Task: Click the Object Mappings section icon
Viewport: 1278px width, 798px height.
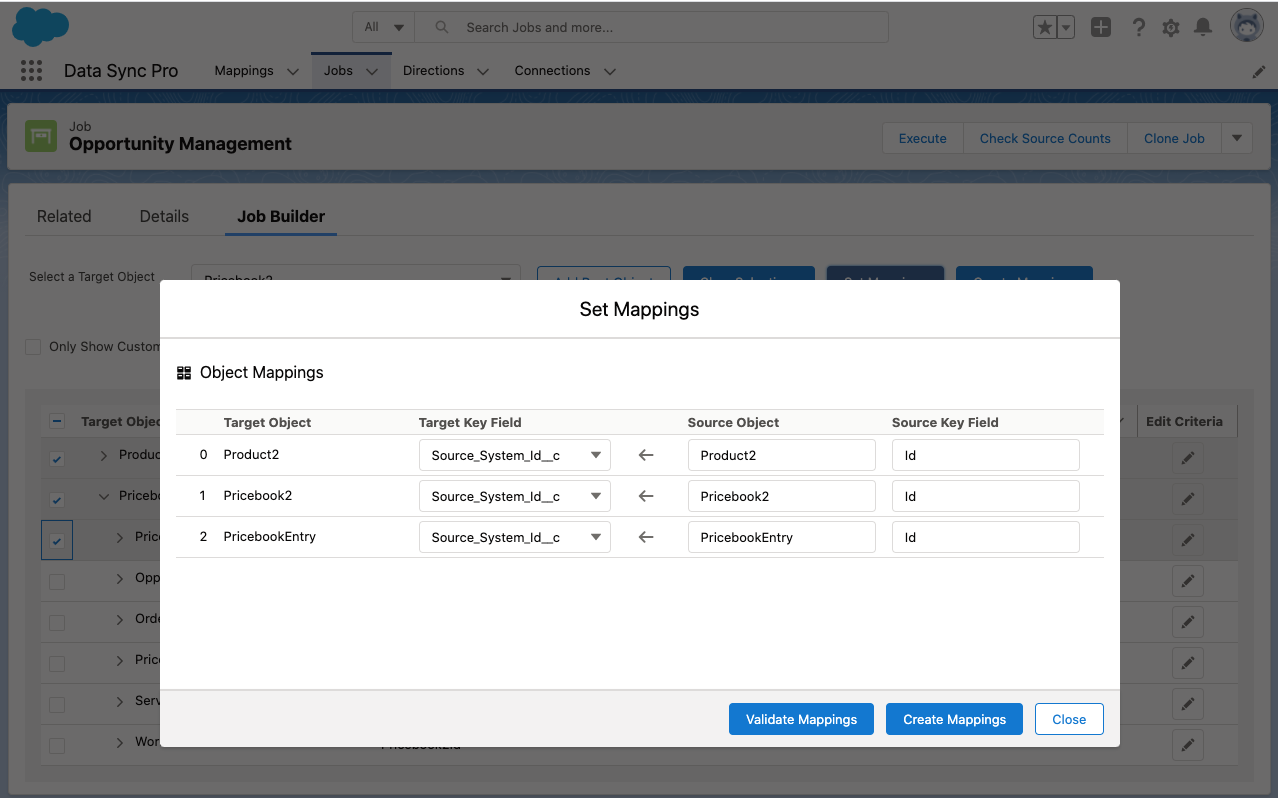Action: click(x=184, y=373)
